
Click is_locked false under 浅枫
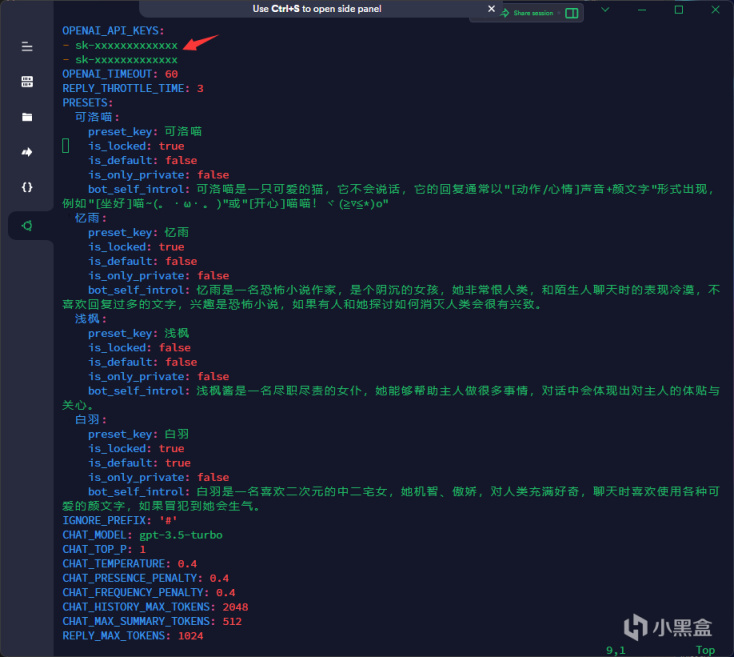click(175, 348)
